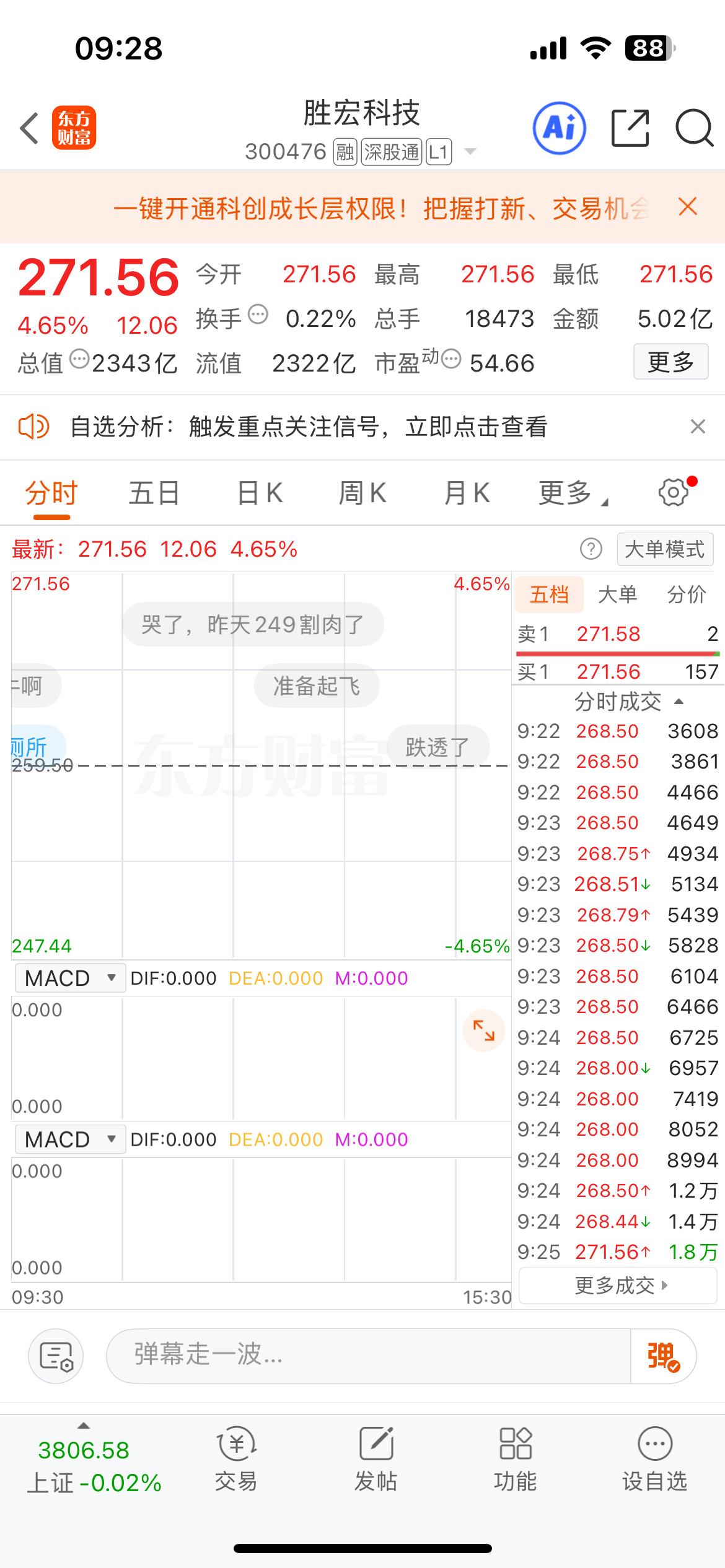Tap the share export icon
This screenshot has height=1568, width=725.
coord(630,128)
